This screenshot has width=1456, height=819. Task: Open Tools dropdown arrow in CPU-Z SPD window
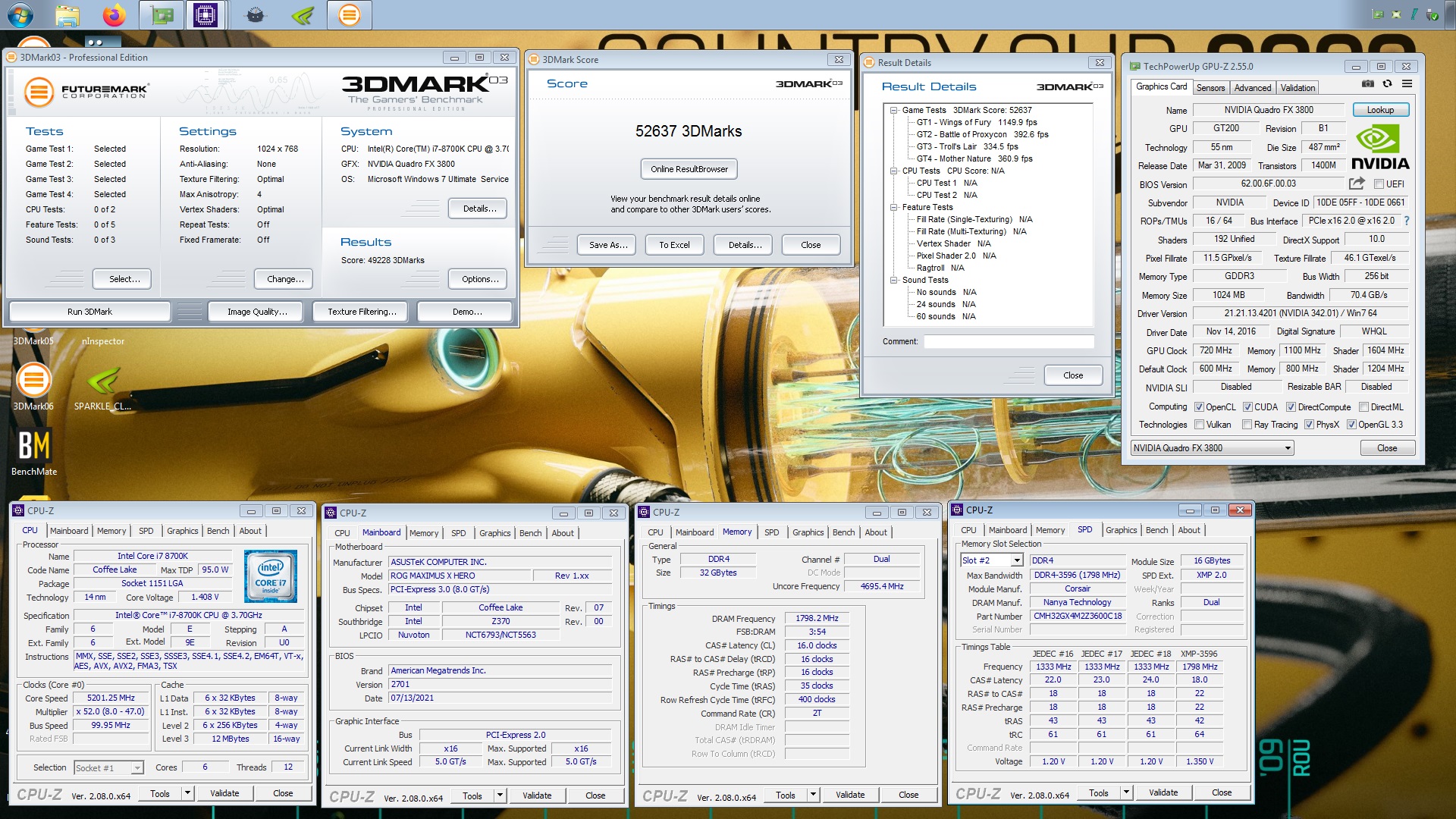(1126, 793)
